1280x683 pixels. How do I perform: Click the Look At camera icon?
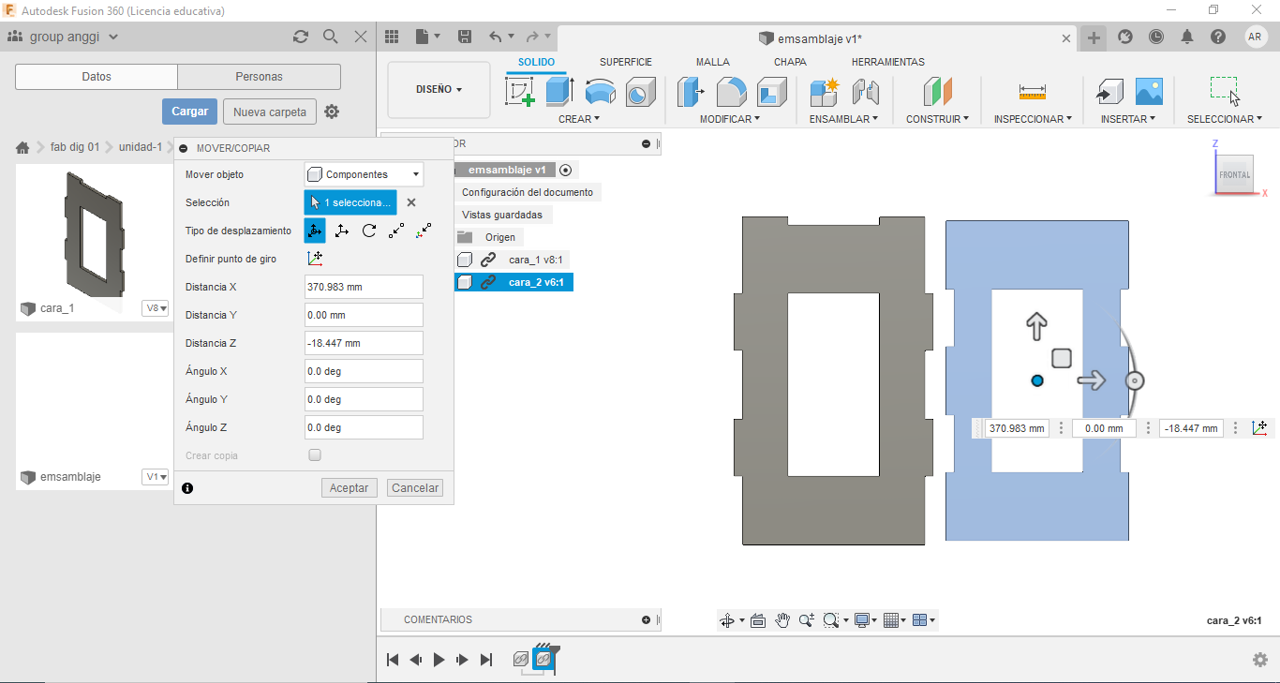click(x=758, y=621)
